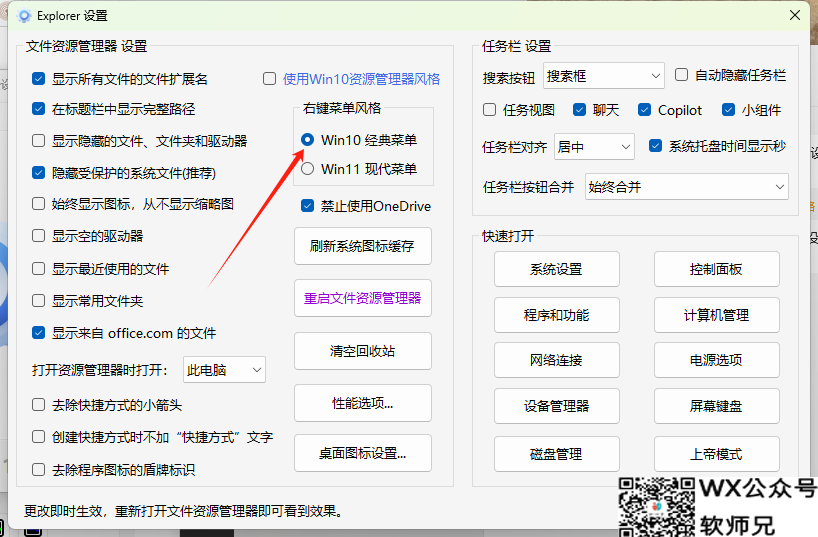Click the 使用Win10资源管理器风格 blue label
Image resolution: width=818 pixels, height=537 pixels.
(x=361, y=79)
